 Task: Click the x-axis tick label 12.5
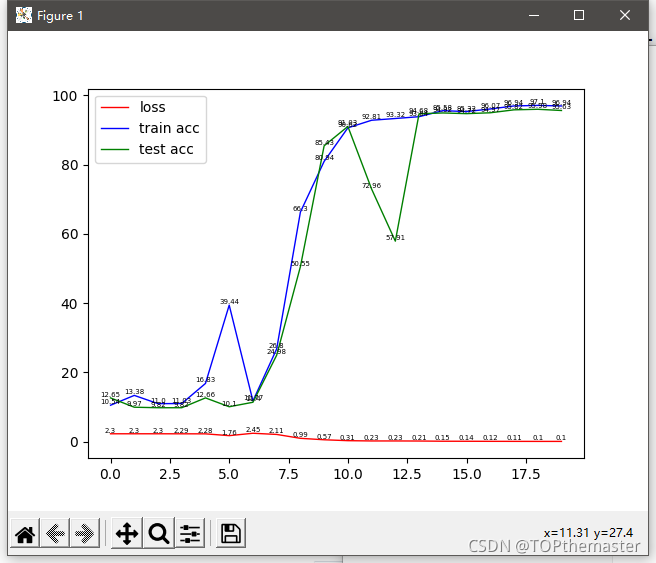407,474
